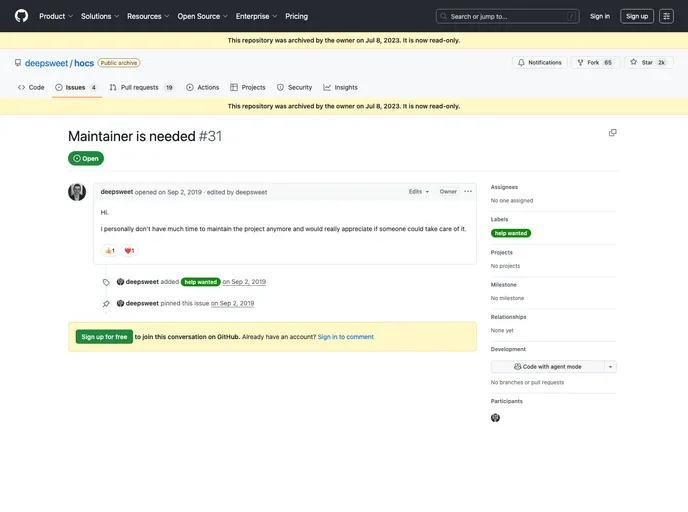This screenshot has height=512, width=688.
Task: Click deepsweet author name in comment header
Action: [x=117, y=192]
